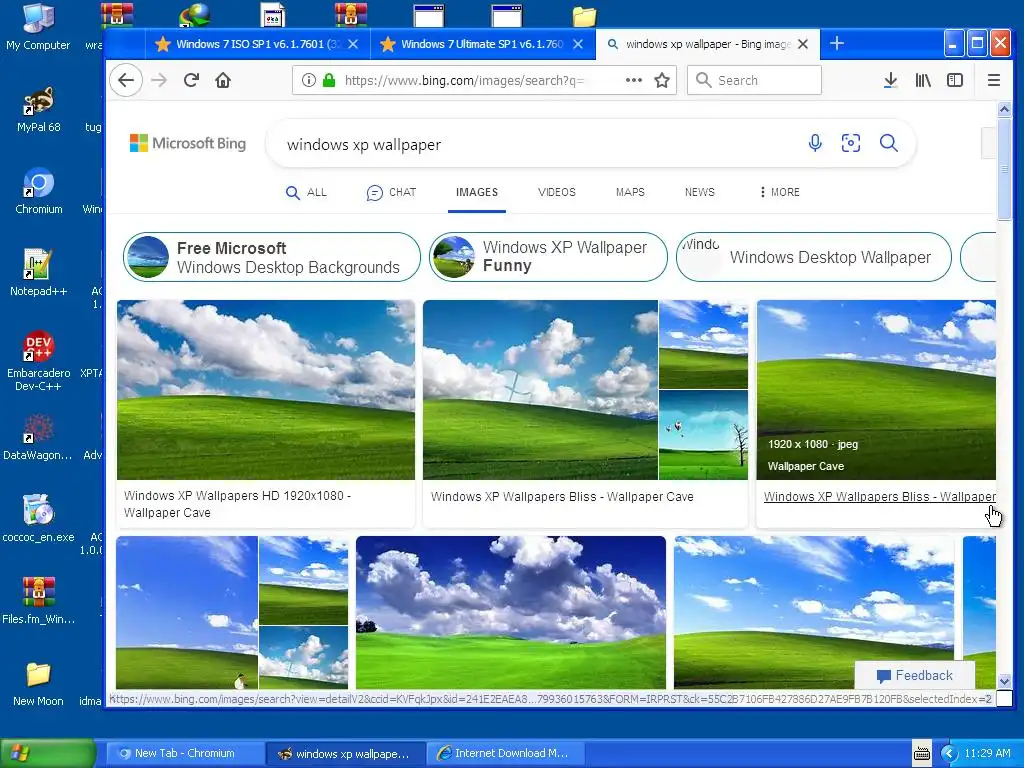Click the page scrollbar up arrow
Viewport: 1024px width, 768px height.
point(1004,109)
